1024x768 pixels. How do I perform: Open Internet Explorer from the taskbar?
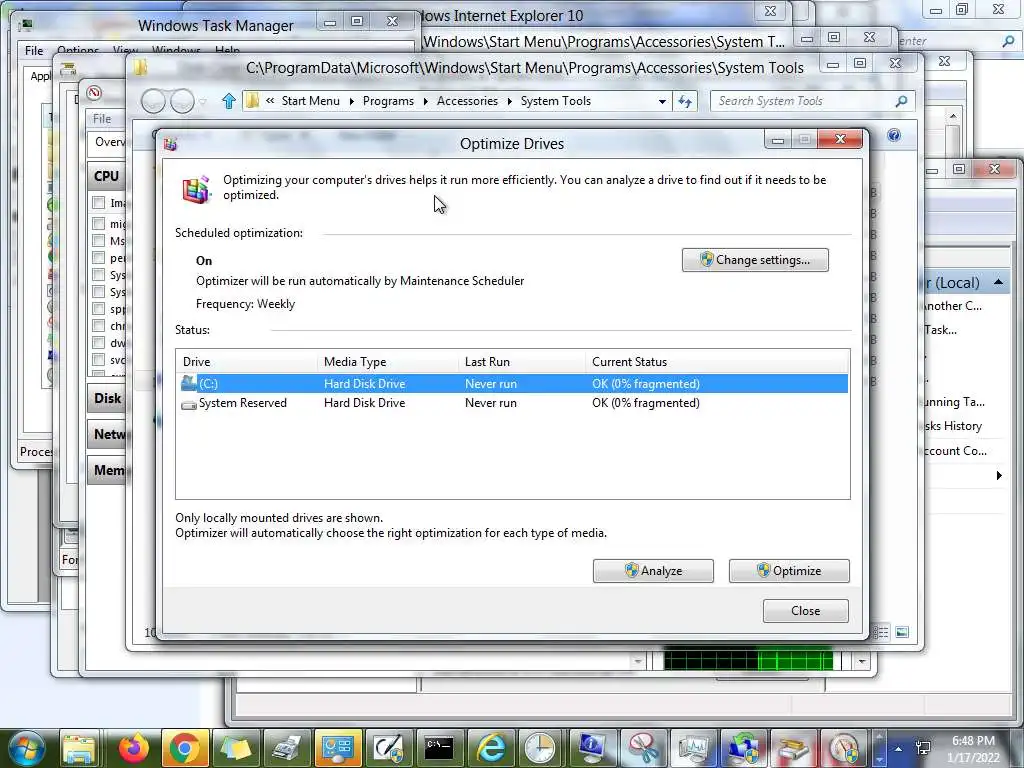(x=490, y=748)
